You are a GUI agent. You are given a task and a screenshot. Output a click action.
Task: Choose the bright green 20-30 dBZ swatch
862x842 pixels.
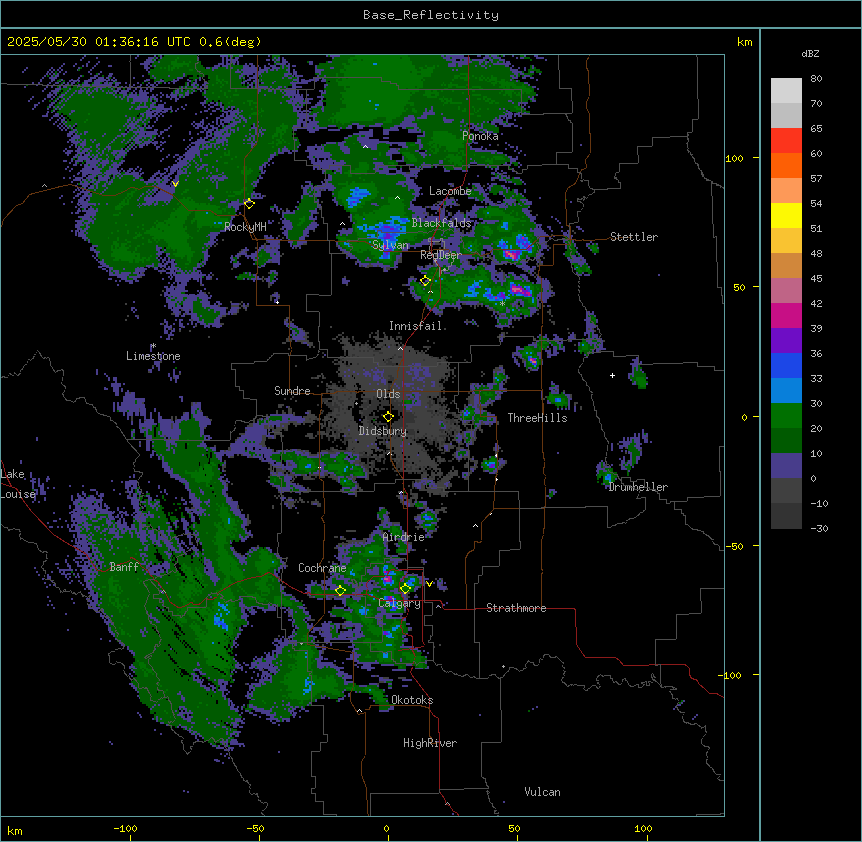click(786, 416)
